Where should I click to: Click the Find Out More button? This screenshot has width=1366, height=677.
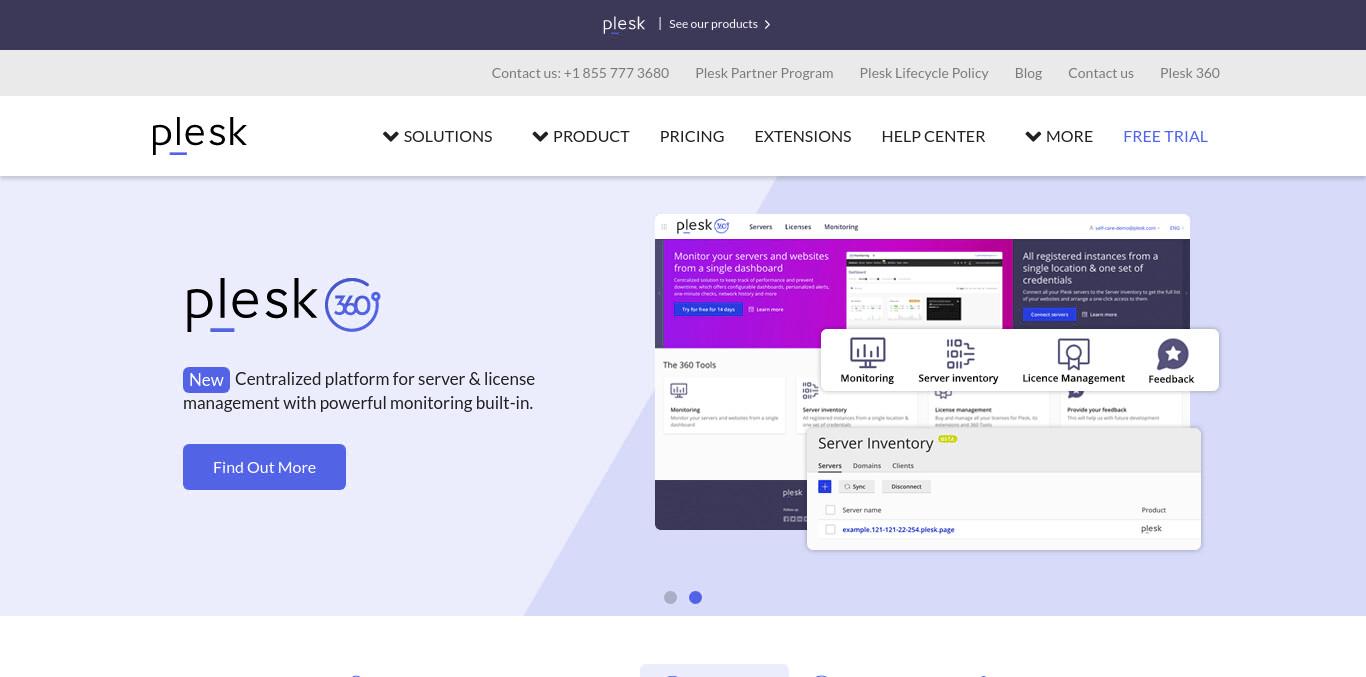264,467
